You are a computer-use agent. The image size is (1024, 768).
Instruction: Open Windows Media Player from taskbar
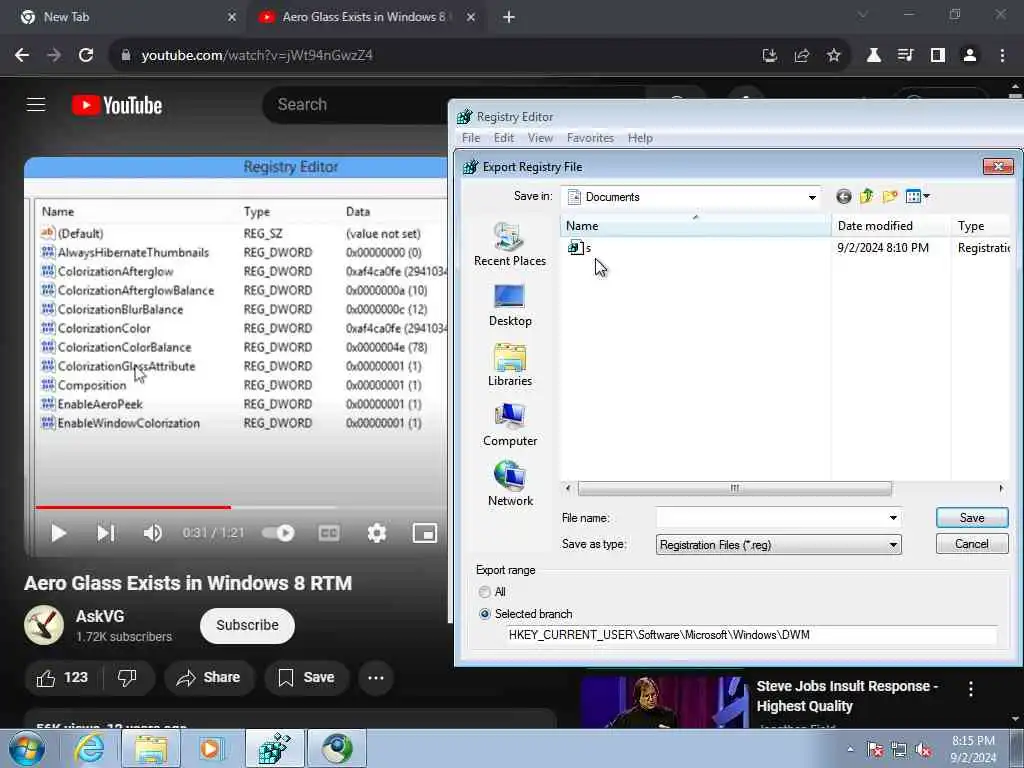[x=211, y=748]
